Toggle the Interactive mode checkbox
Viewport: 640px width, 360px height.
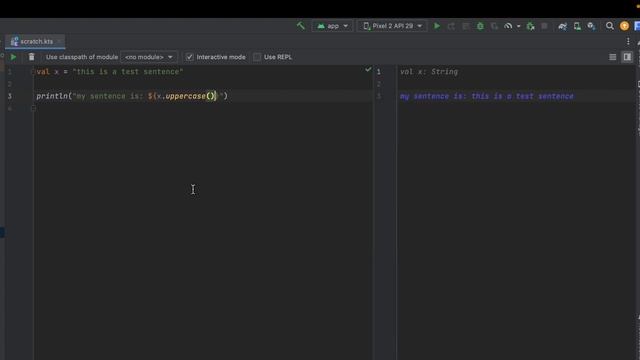(189, 57)
